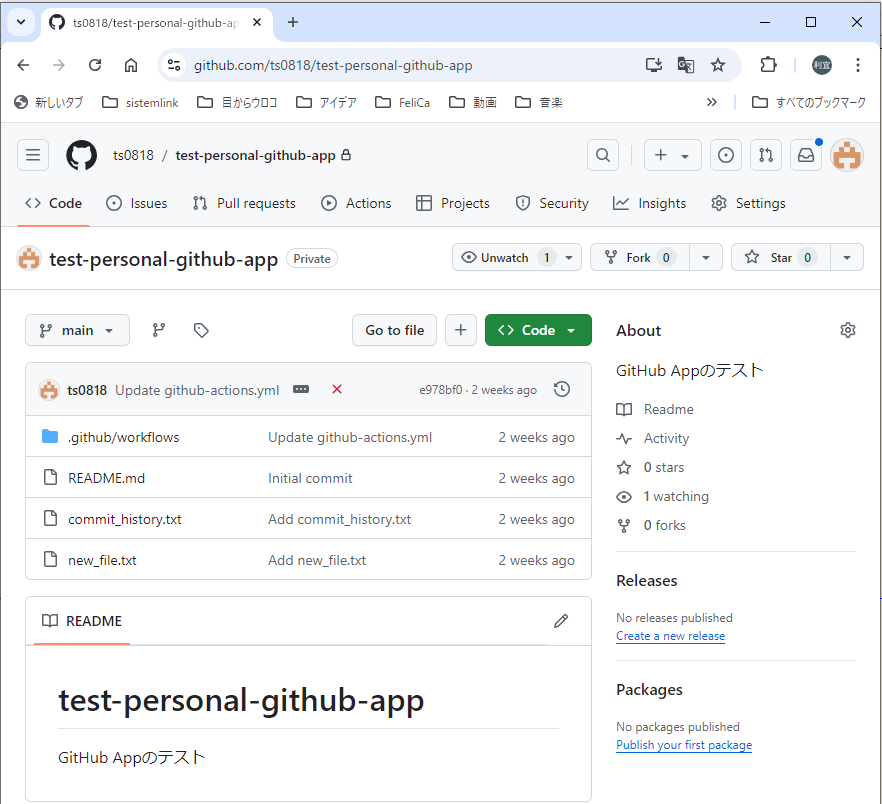Screen dimensions: 882x804
Task: Show tab search chevron in Chrome
Action: (x=21, y=23)
